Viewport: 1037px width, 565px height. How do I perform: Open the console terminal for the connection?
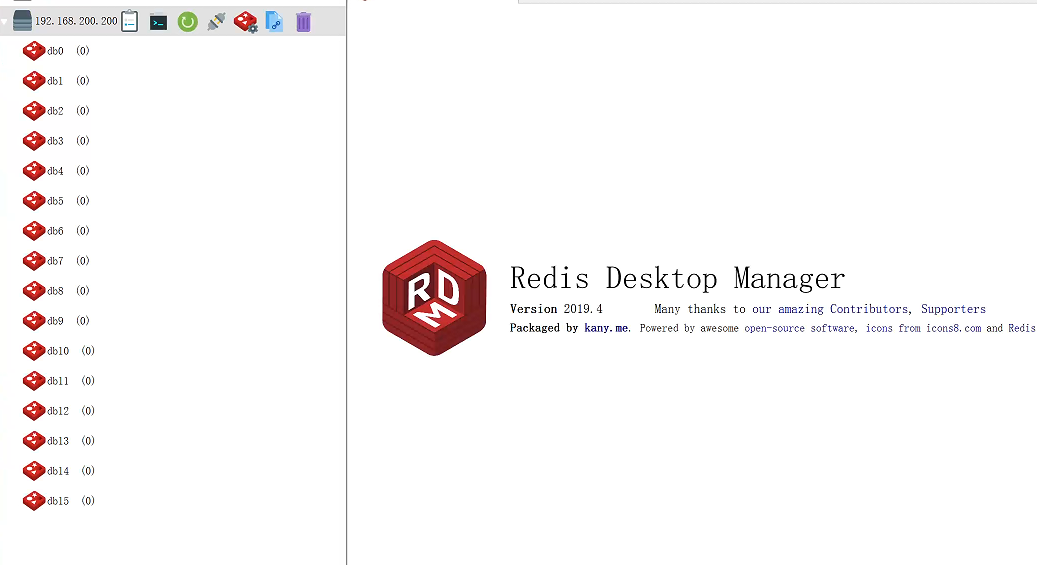pos(158,22)
